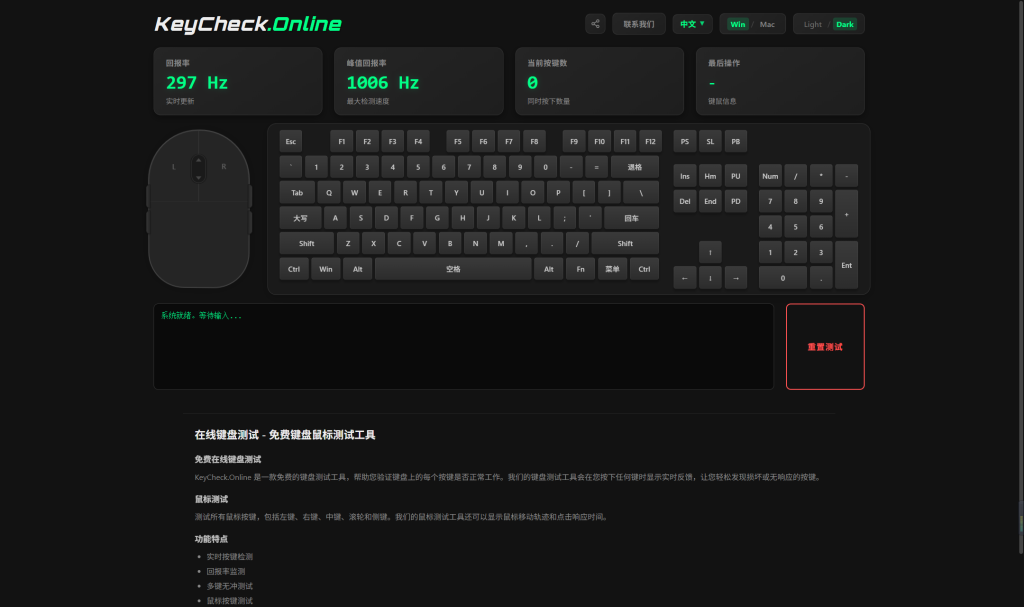
Task: Click the KeyCheck.Online logo
Action: click(248, 24)
